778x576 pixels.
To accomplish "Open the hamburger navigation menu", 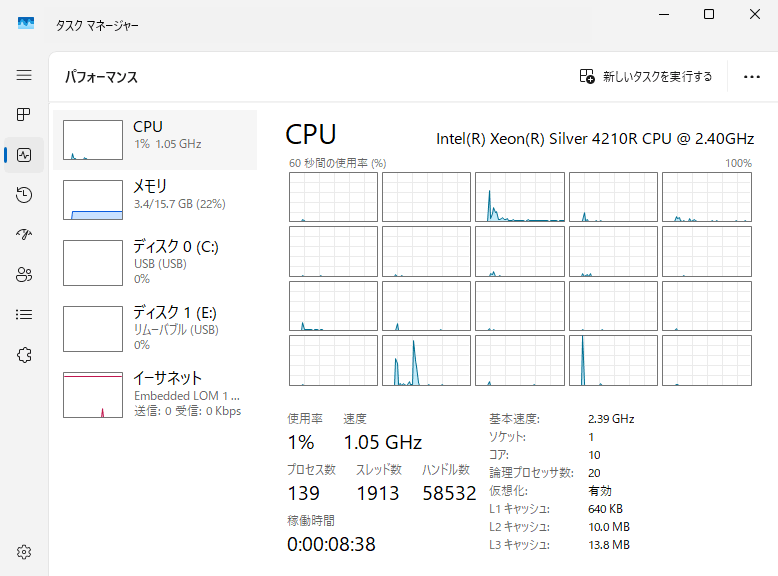I will point(24,75).
